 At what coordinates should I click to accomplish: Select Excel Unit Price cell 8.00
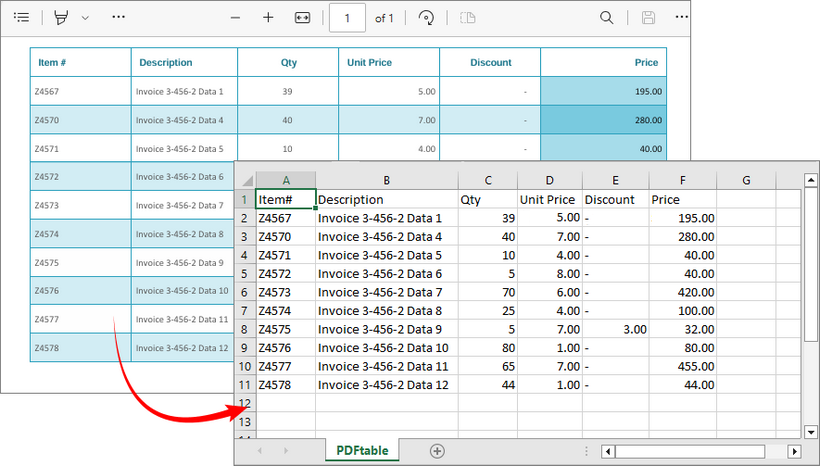(550, 274)
